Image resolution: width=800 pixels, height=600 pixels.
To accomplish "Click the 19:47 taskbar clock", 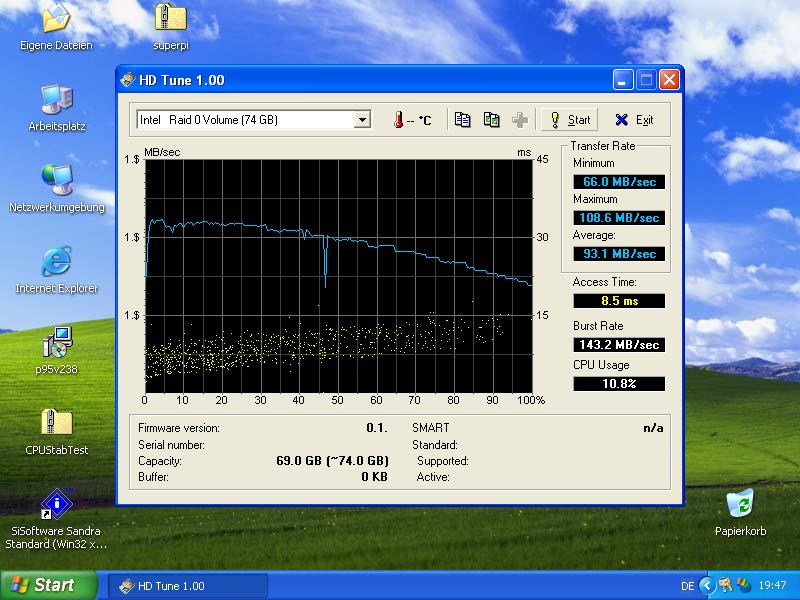I will tap(772, 585).
